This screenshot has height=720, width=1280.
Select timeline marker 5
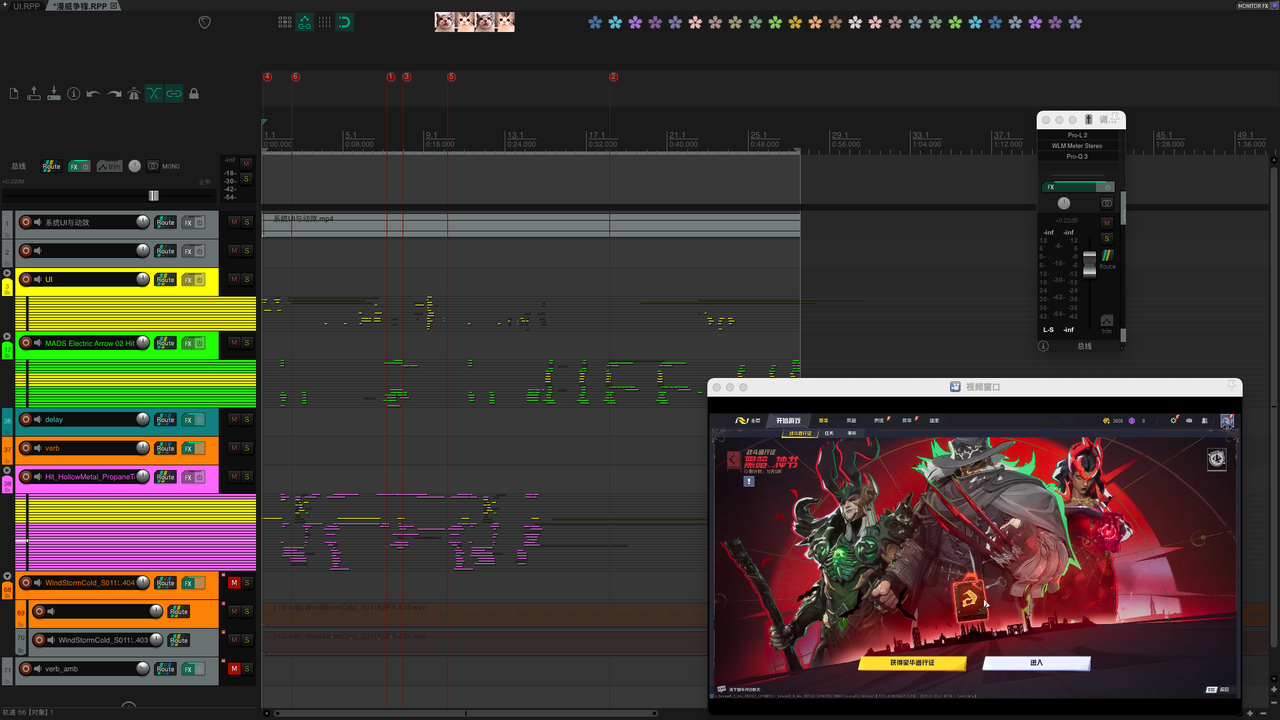point(451,77)
